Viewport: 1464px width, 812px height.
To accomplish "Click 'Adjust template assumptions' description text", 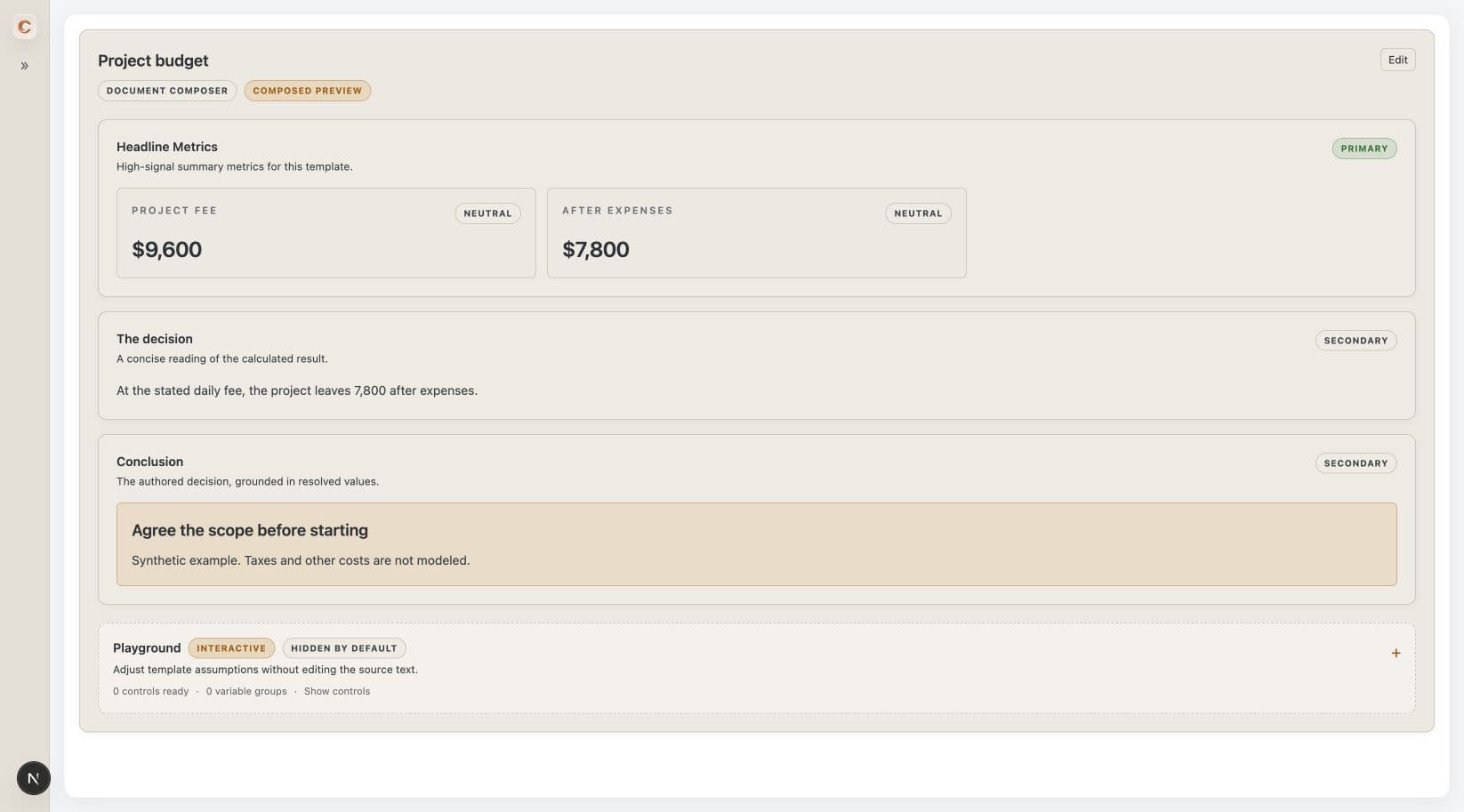I will 265,670.
